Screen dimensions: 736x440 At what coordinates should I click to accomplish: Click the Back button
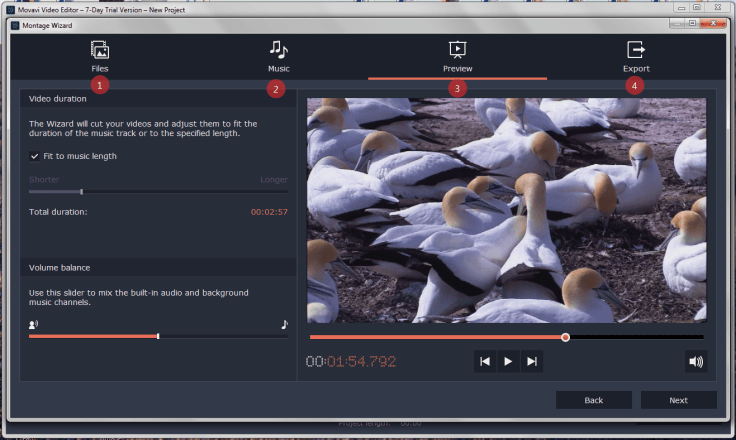click(593, 400)
